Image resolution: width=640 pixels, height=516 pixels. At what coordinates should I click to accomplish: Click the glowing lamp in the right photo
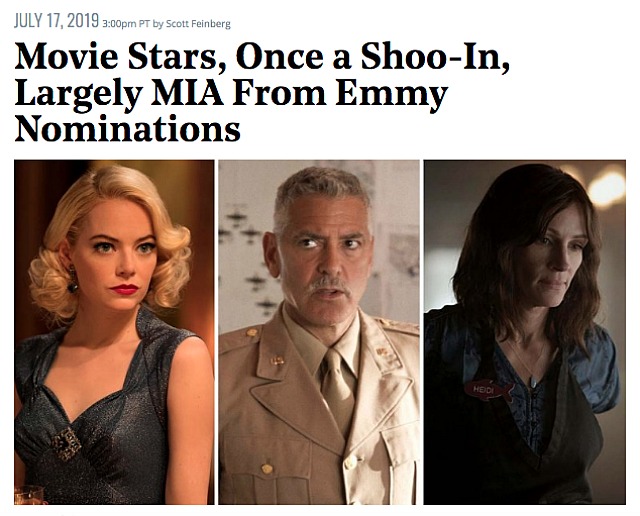(607, 188)
